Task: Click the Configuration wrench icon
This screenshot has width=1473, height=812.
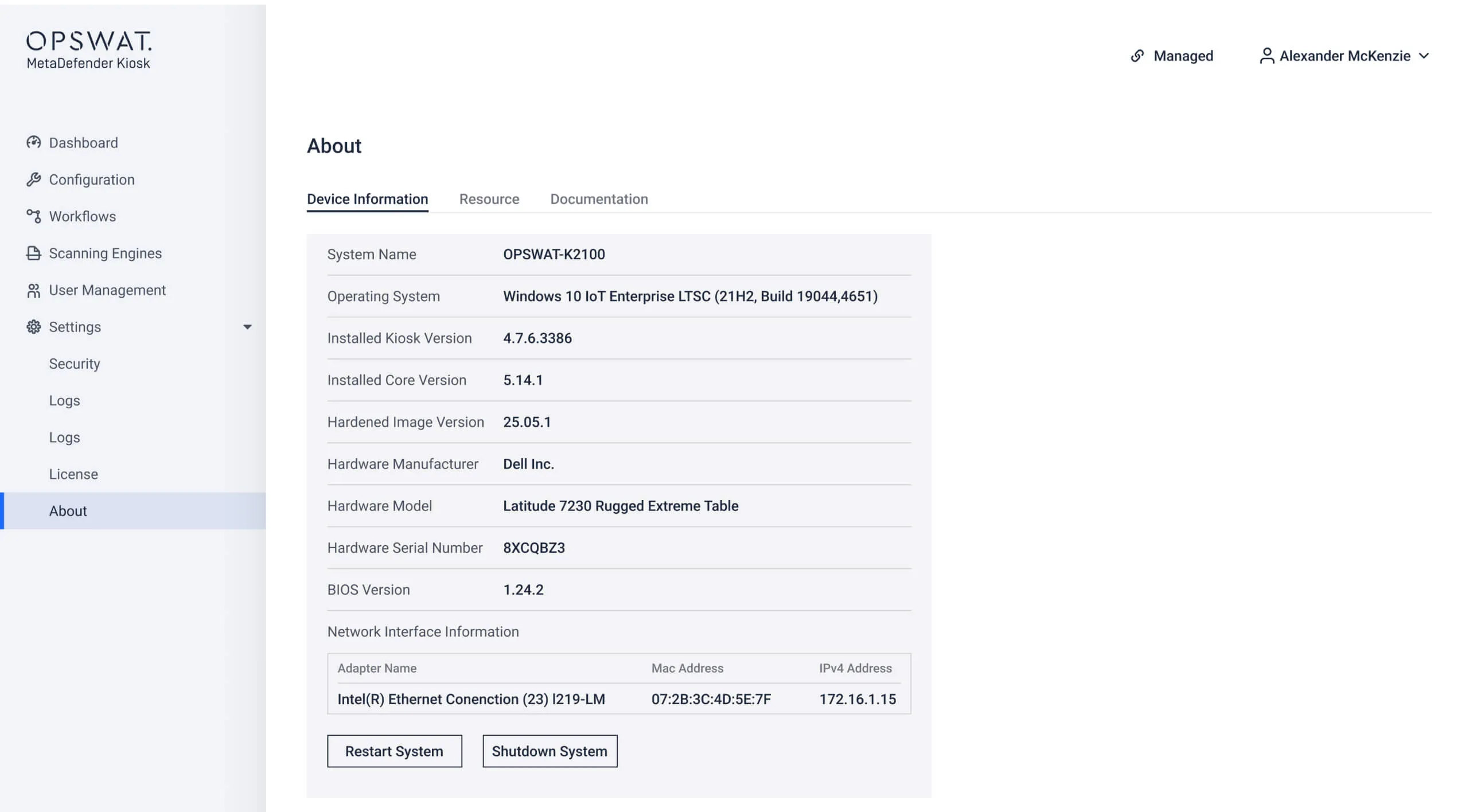Action: coord(33,179)
